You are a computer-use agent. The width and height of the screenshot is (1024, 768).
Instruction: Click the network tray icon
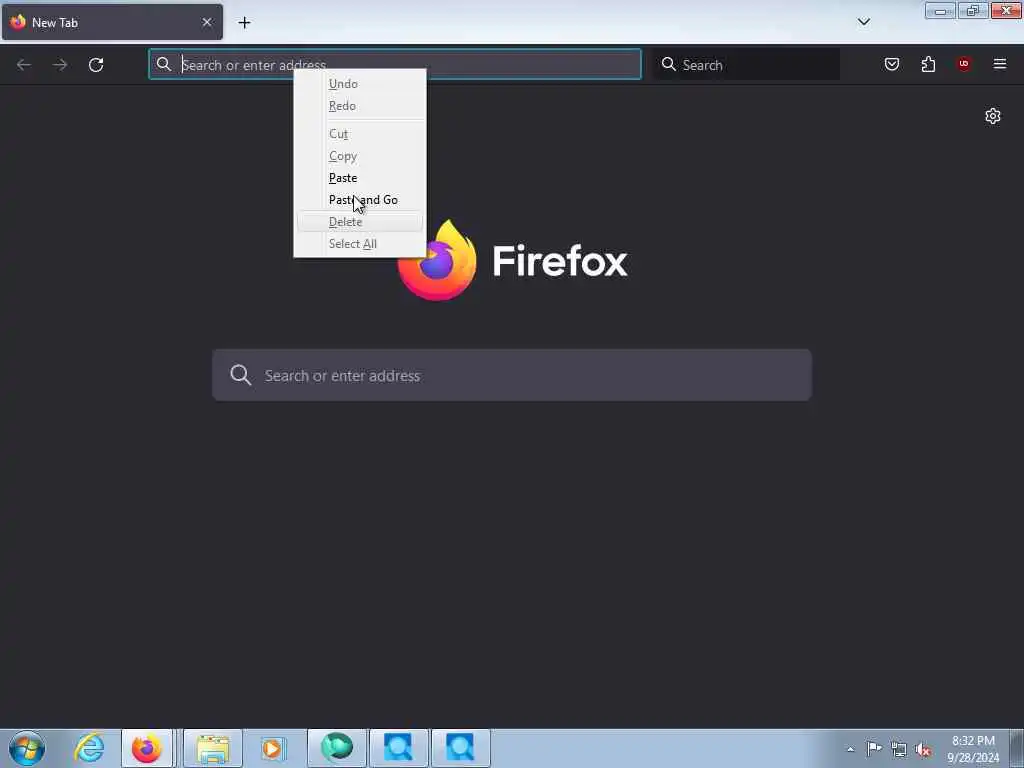[899, 749]
